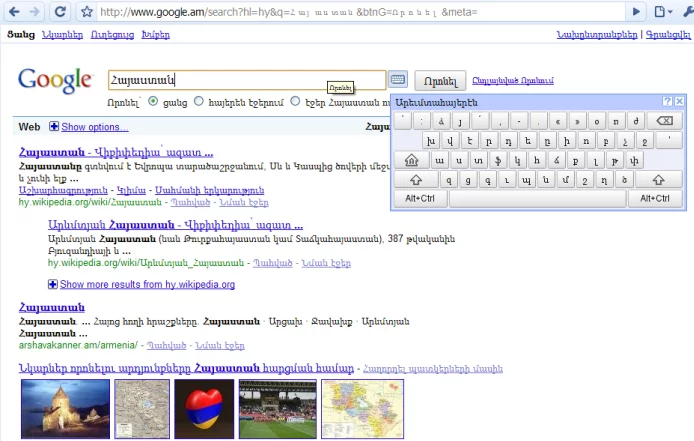Tap the փ key on virtual keyboard
Viewport: 694px width, 441px height.
pyautogui.click(x=634, y=160)
